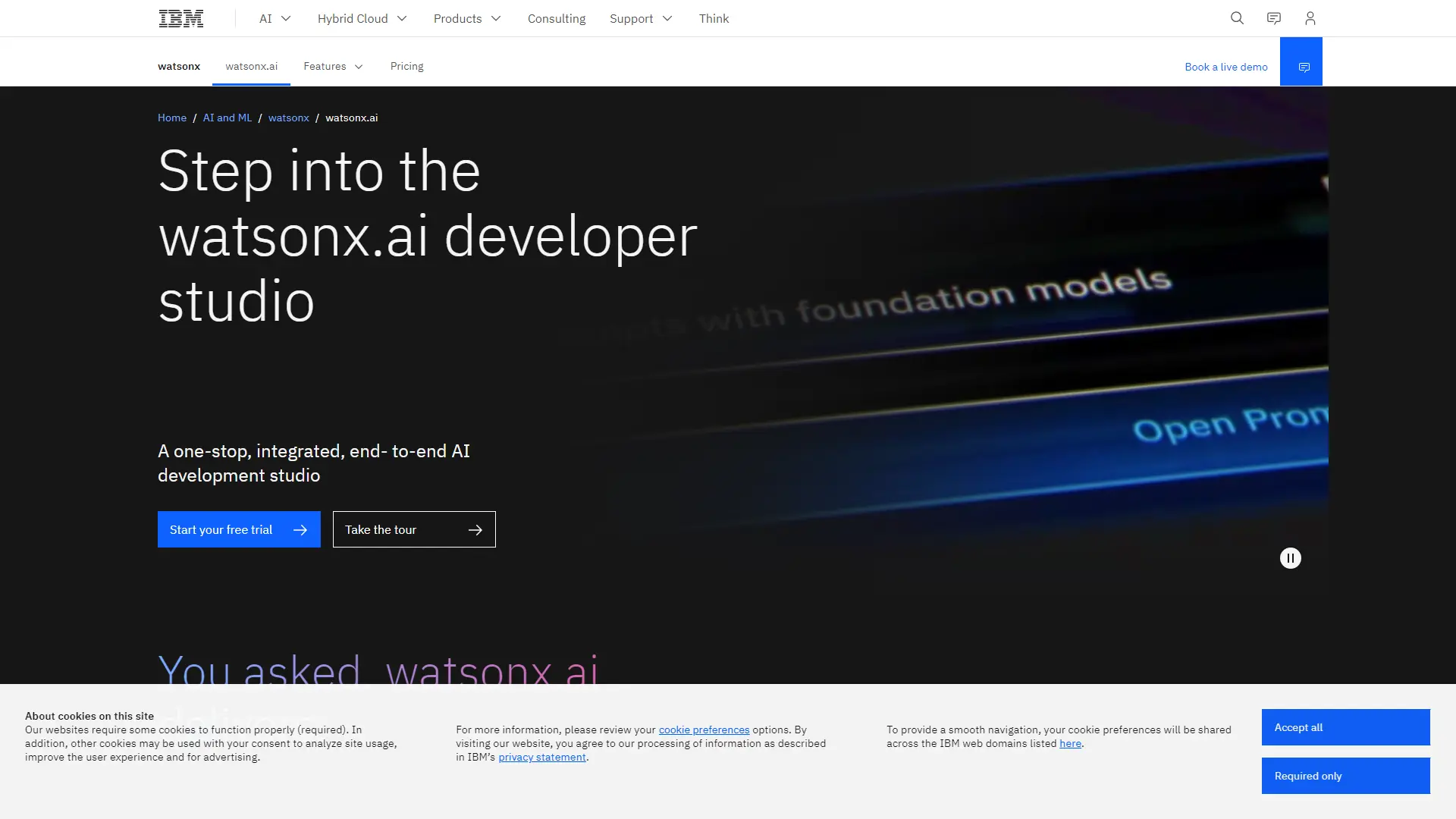Screen dimensions: 1456x819
Task: Pause the hero background video
Action: coord(1290,558)
